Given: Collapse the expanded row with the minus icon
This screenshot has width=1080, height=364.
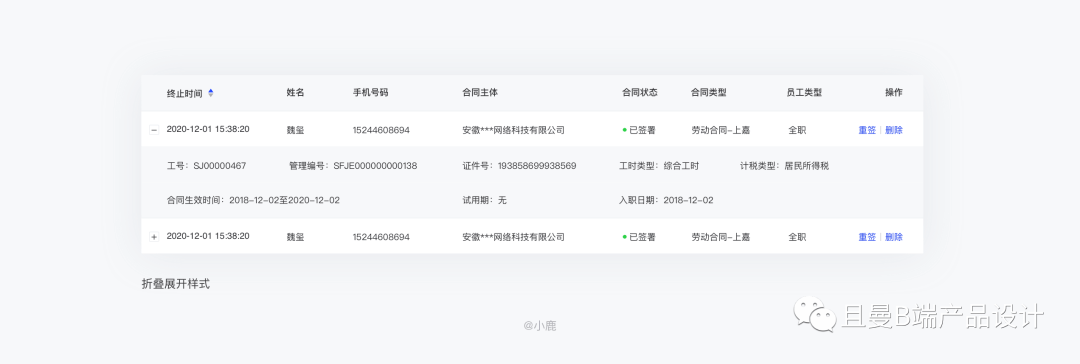Looking at the screenshot, I should pos(154,130).
